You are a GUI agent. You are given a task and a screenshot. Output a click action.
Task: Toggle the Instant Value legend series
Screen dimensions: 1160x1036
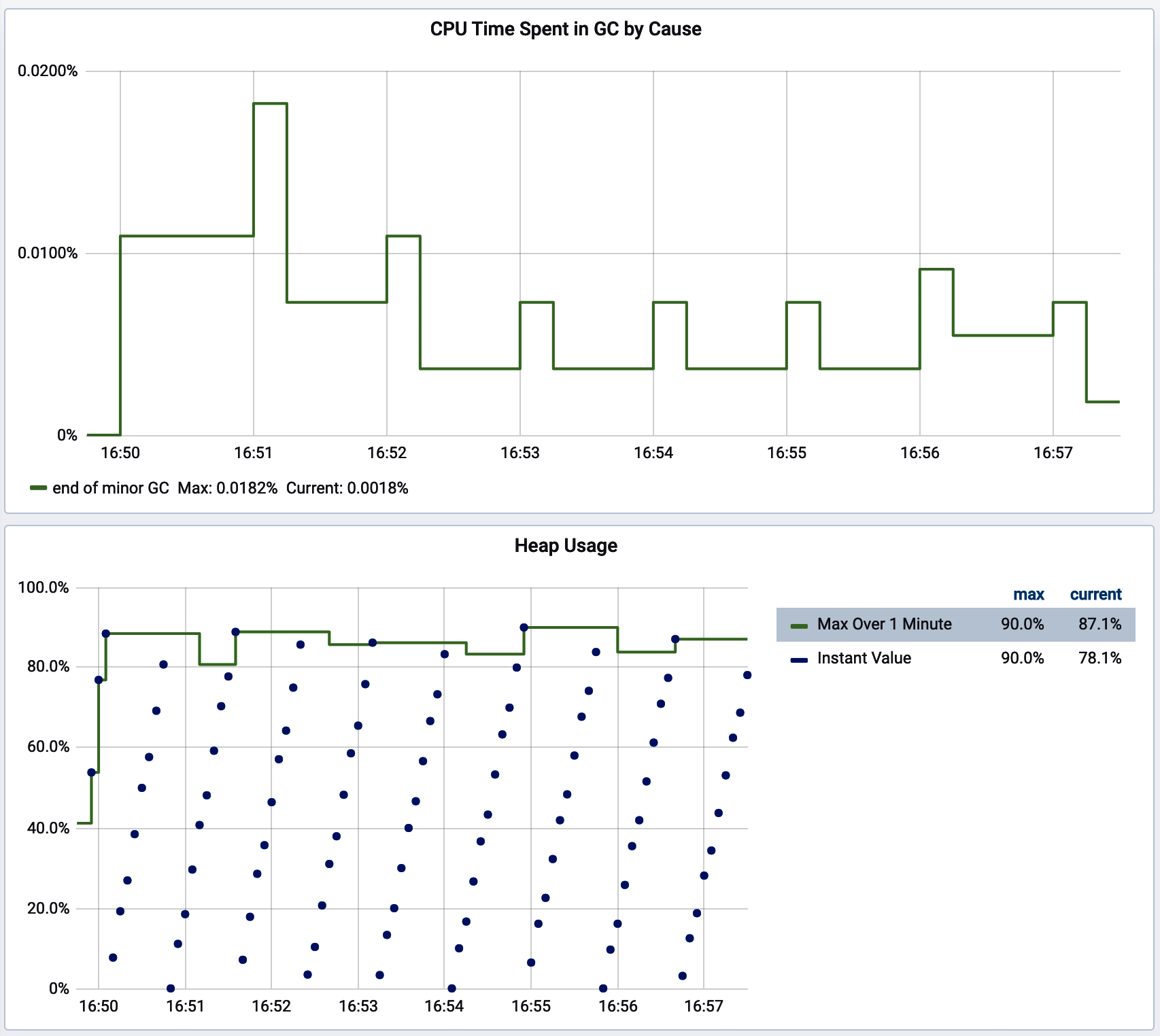point(864,658)
